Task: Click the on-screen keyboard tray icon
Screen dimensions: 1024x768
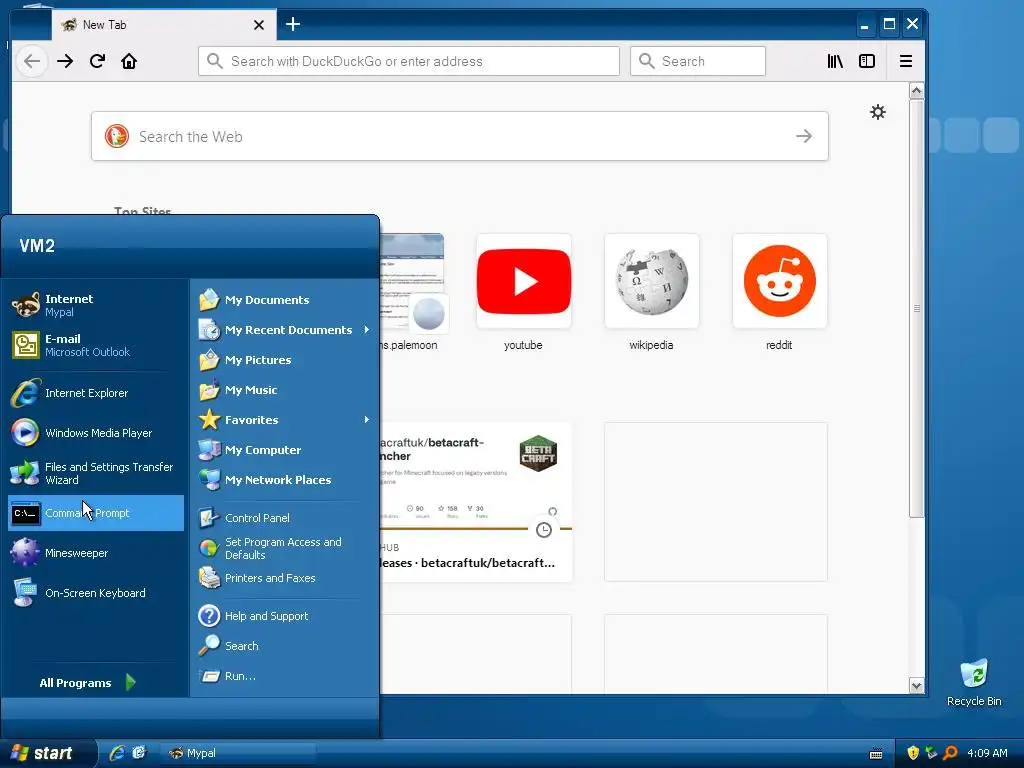Action: pos(876,754)
